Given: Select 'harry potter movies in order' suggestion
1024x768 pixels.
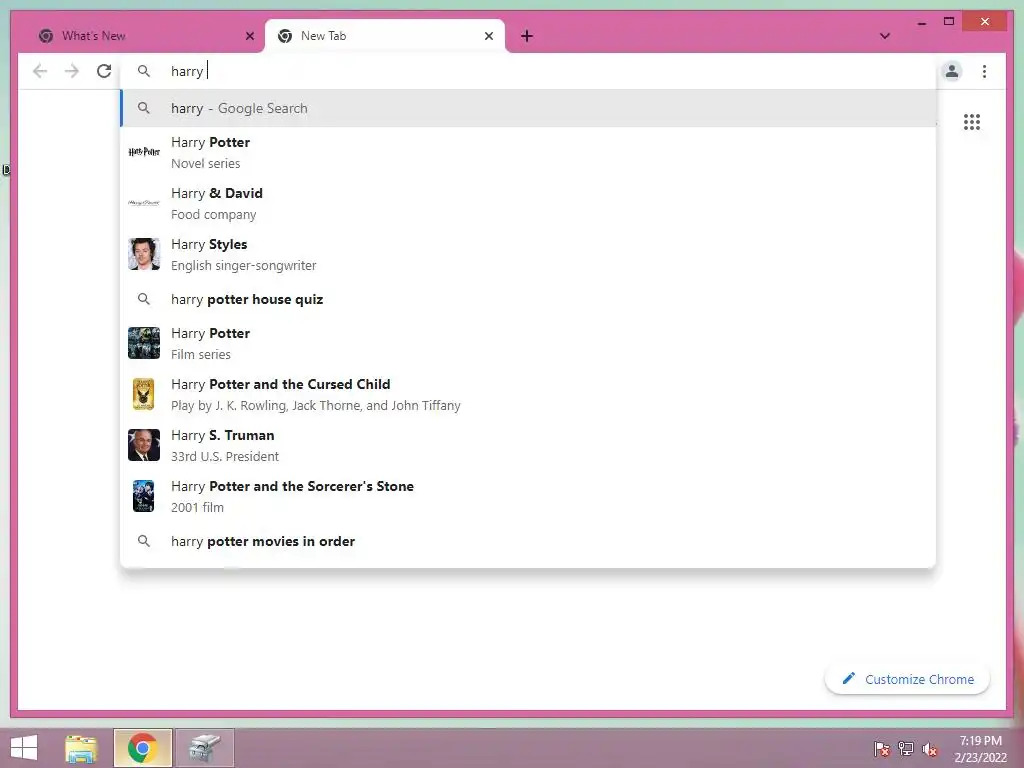Looking at the screenshot, I should coord(528,541).
